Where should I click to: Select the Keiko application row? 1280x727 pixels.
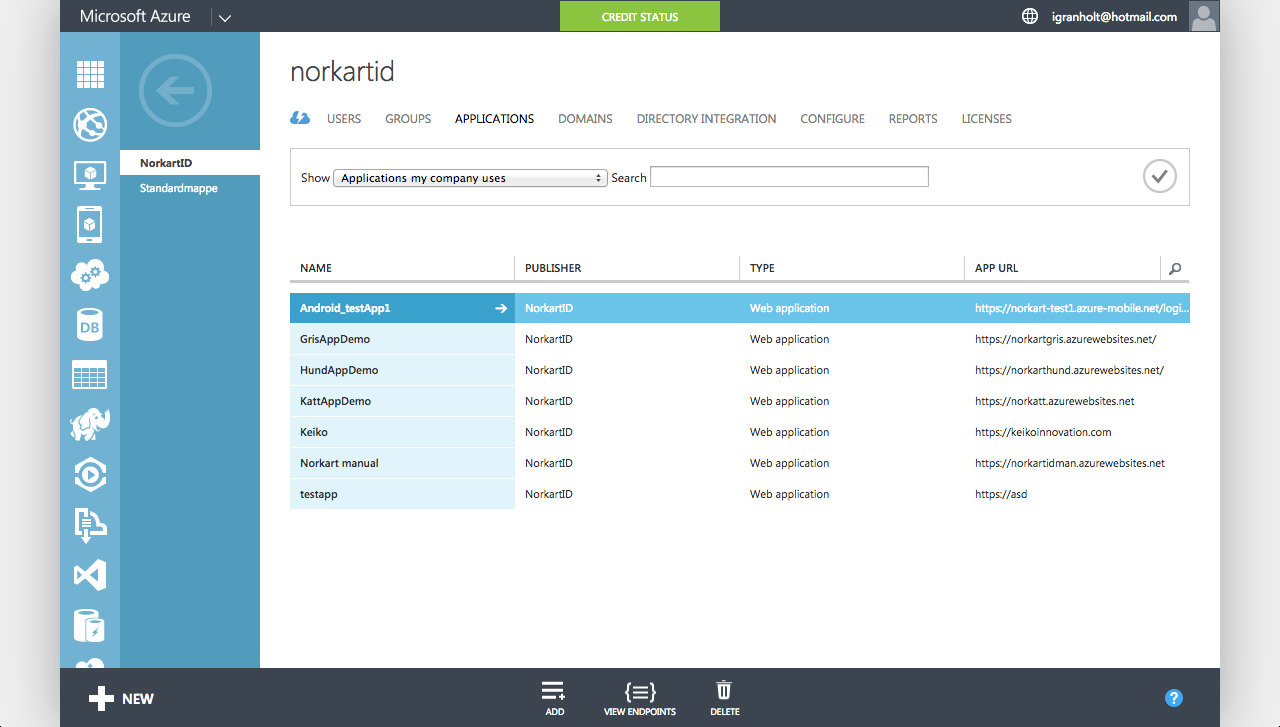click(x=740, y=432)
